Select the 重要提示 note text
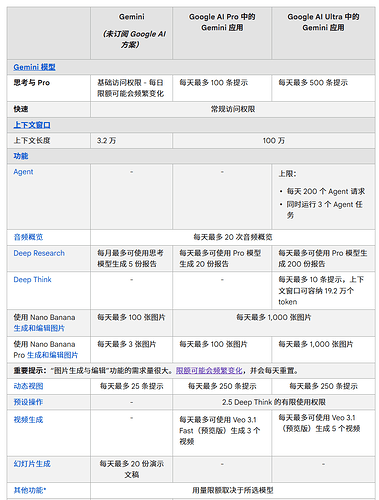This screenshot has width=379, height=500. 156,370
